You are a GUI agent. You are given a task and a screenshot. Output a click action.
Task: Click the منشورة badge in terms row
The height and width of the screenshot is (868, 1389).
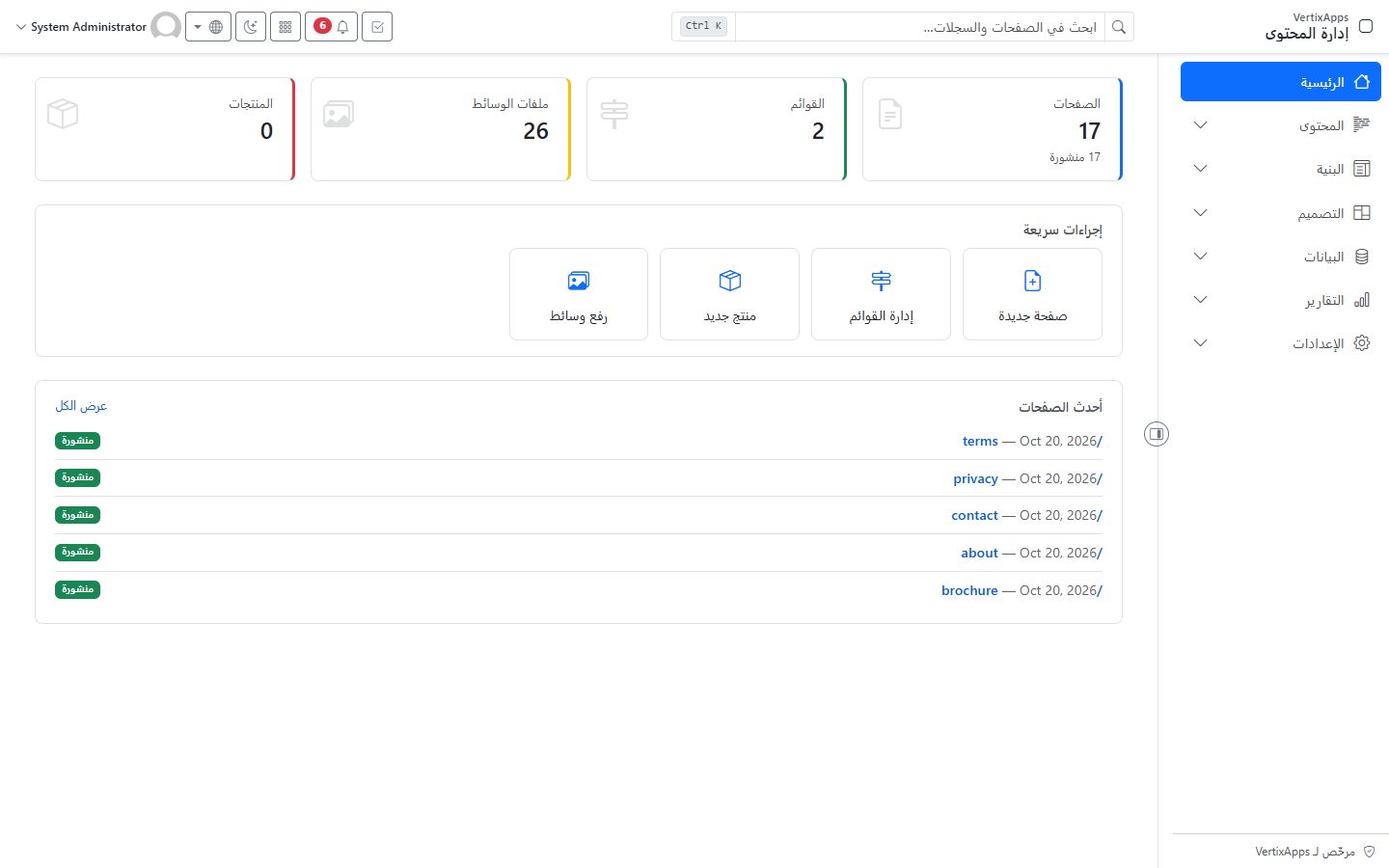78,441
